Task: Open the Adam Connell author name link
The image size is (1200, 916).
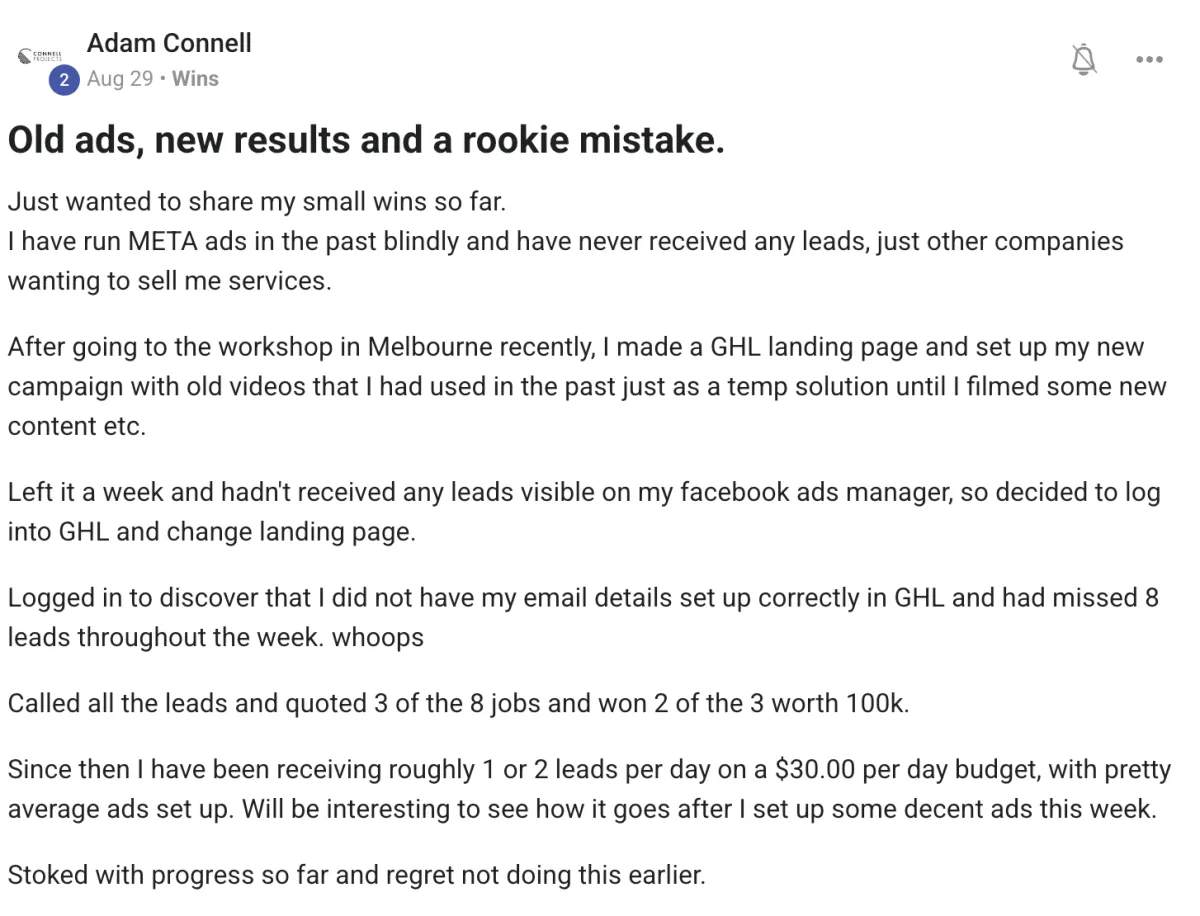Action: [x=169, y=43]
